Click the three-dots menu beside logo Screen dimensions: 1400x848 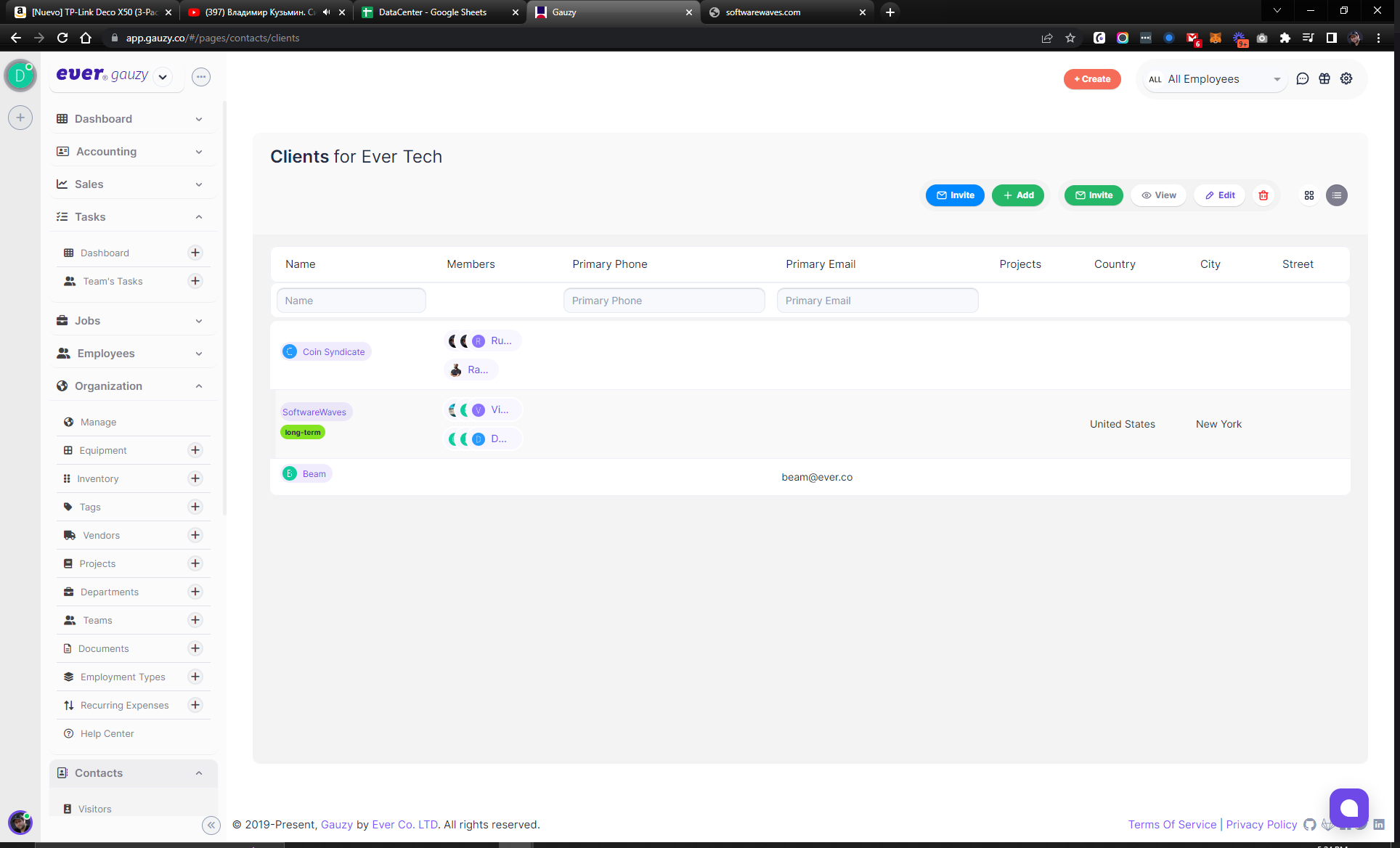click(x=201, y=76)
